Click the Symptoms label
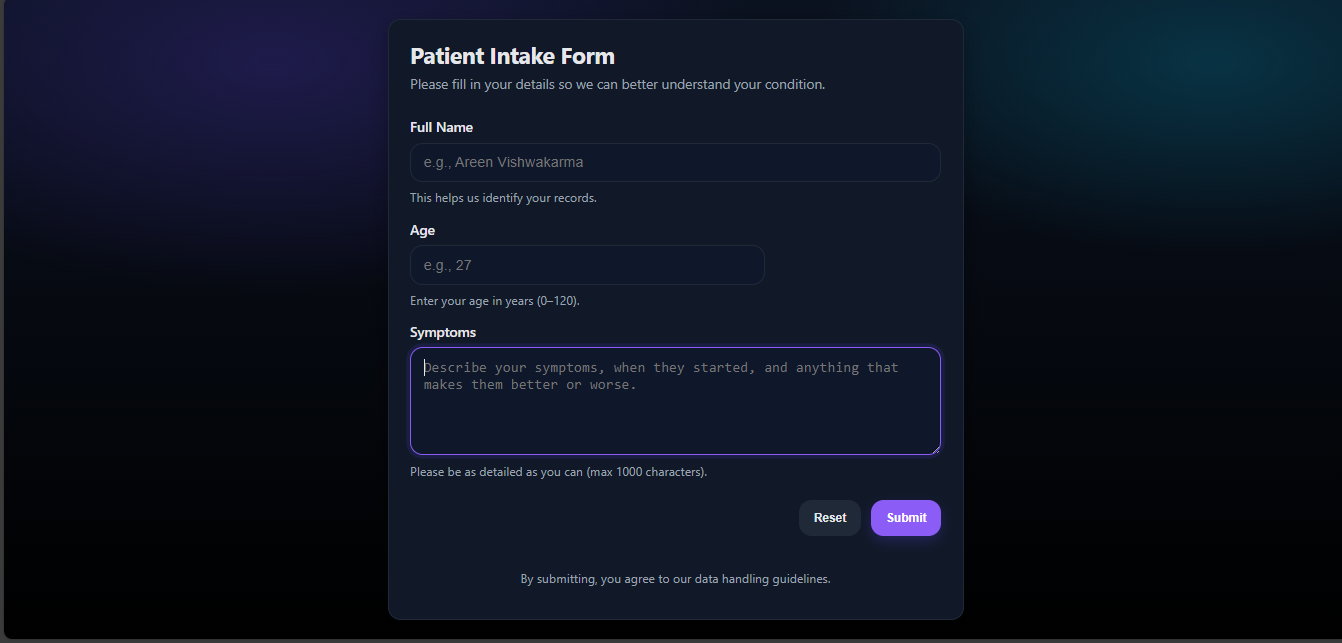Screen dimensions: 1342x643 (443, 332)
